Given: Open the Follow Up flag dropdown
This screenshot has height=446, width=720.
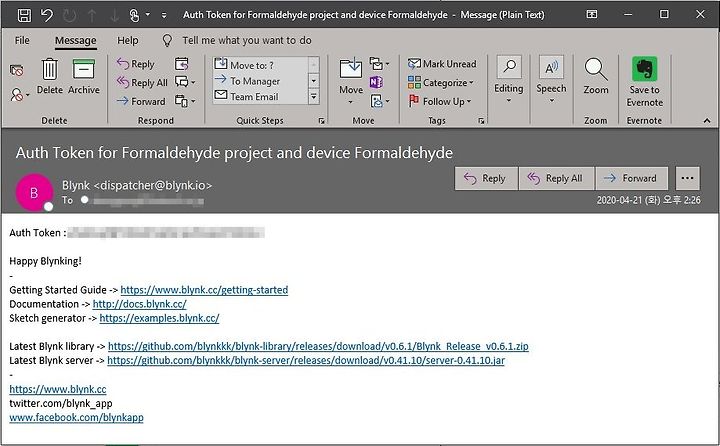Looking at the screenshot, I should pos(440,101).
